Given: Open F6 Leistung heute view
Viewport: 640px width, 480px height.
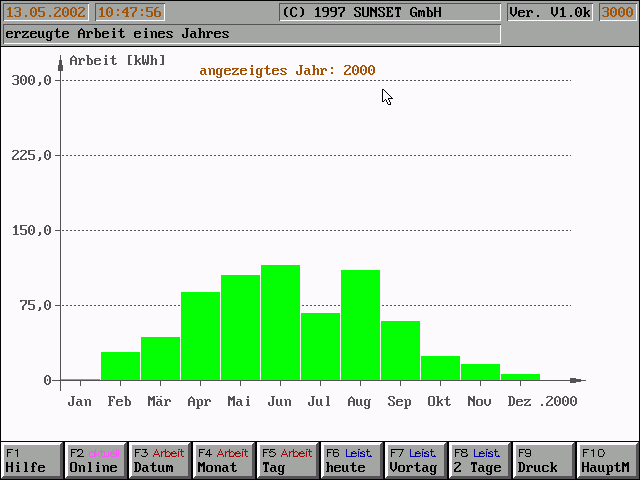Looking at the screenshot, I should [351, 460].
